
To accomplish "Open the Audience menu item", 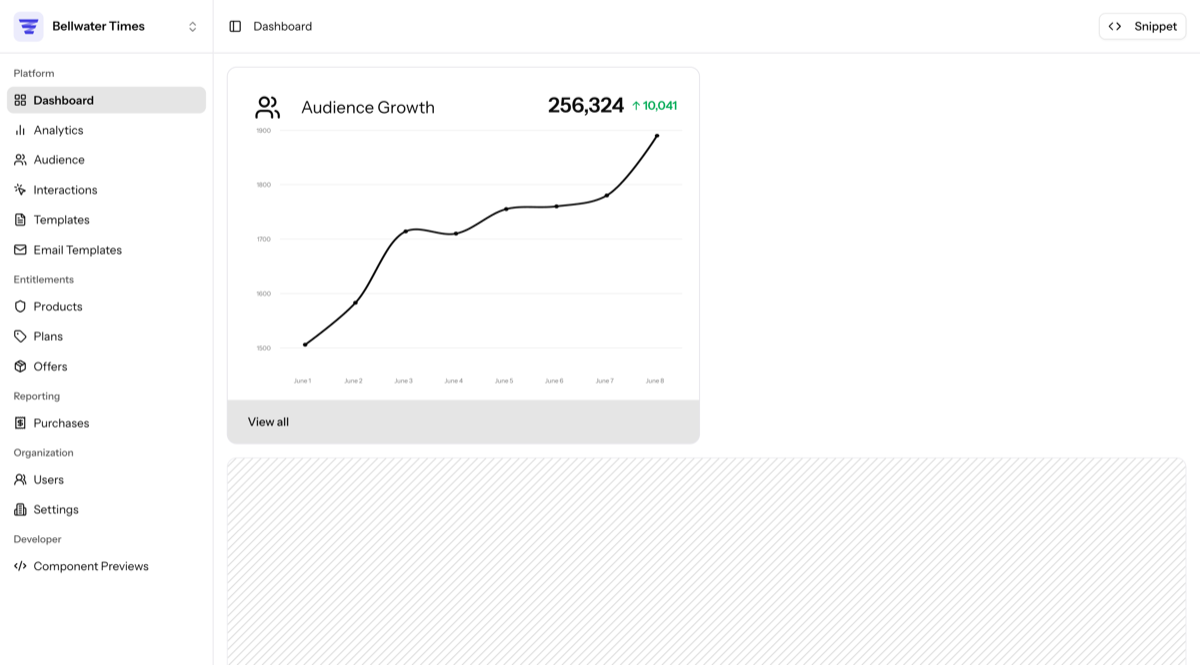I will [106, 160].
